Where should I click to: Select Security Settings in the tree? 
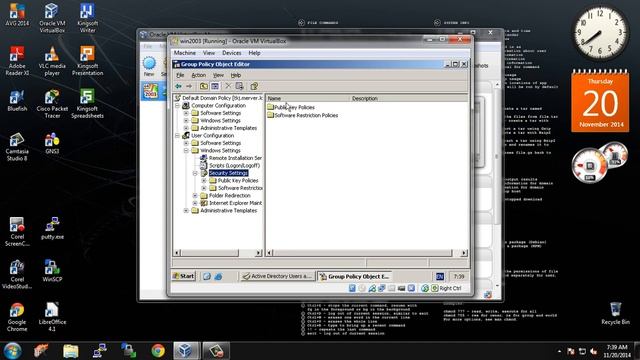(228, 173)
